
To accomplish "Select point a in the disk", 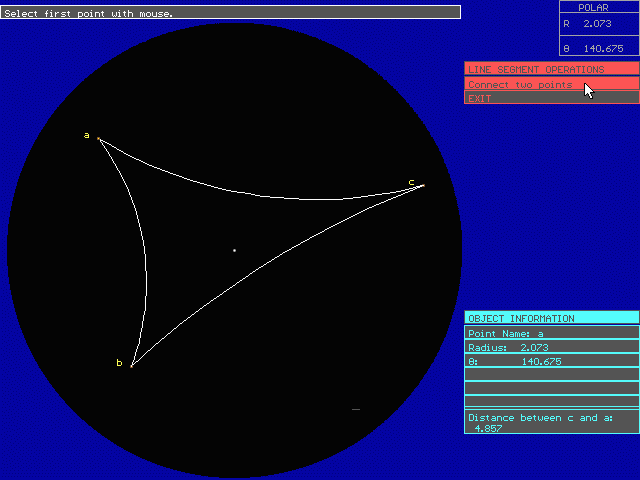I will (x=98, y=139).
